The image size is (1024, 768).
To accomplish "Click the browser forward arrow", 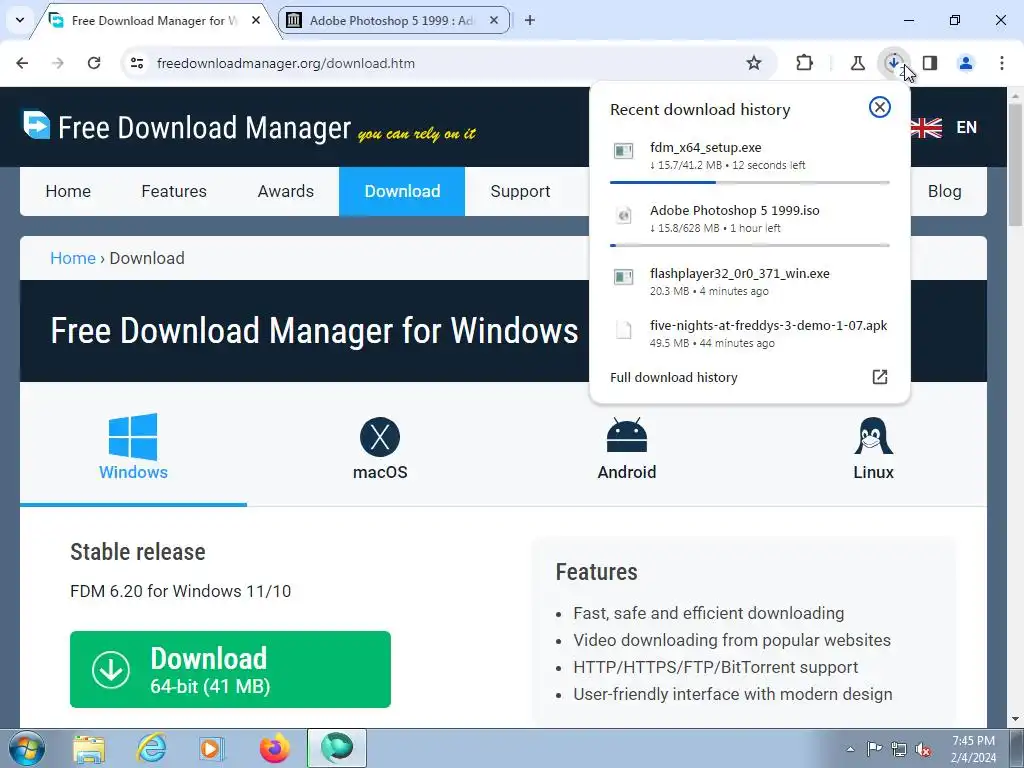I will click(x=58, y=63).
